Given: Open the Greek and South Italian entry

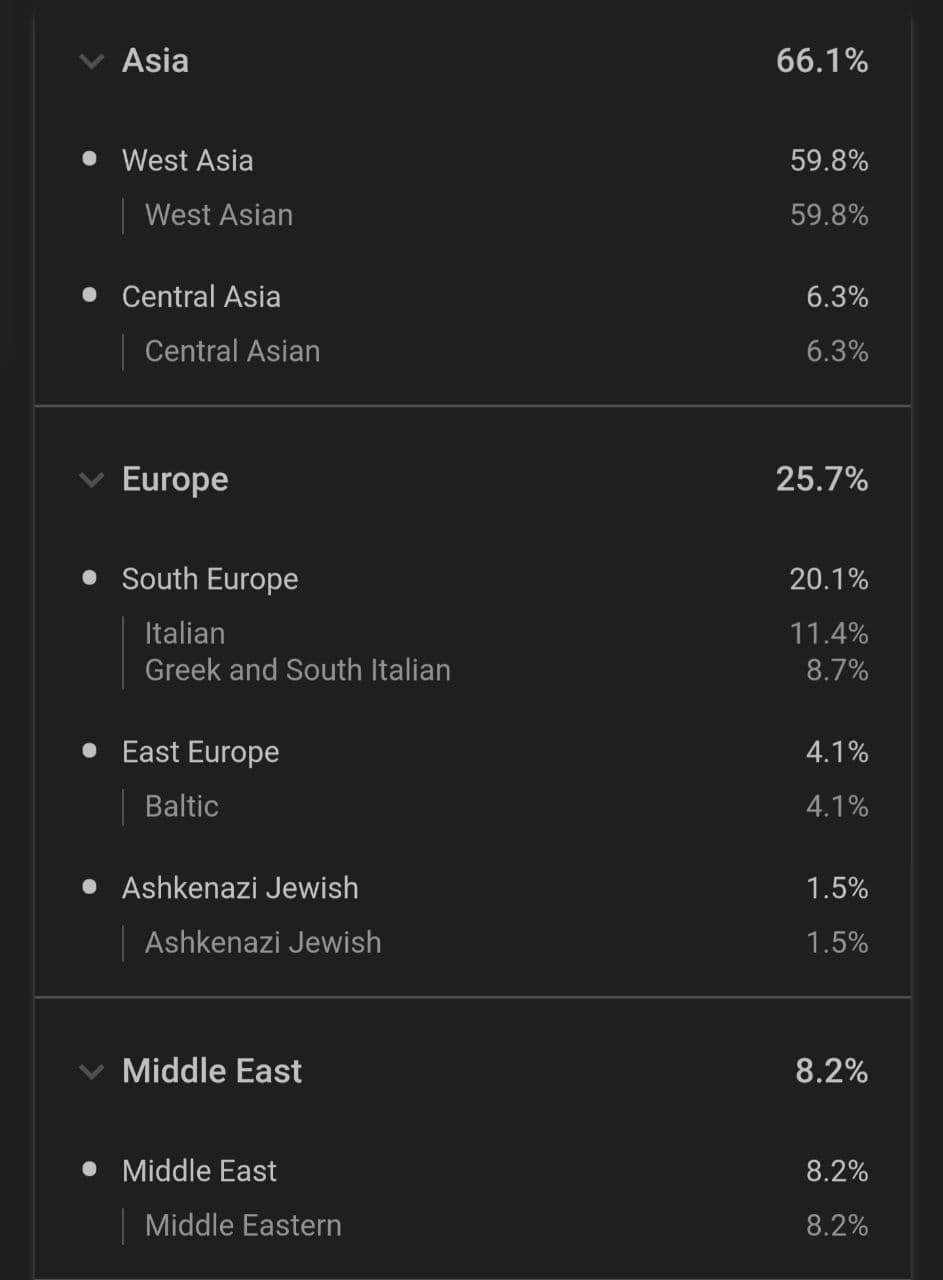Looking at the screenshot, I should [x=297, y=670].
